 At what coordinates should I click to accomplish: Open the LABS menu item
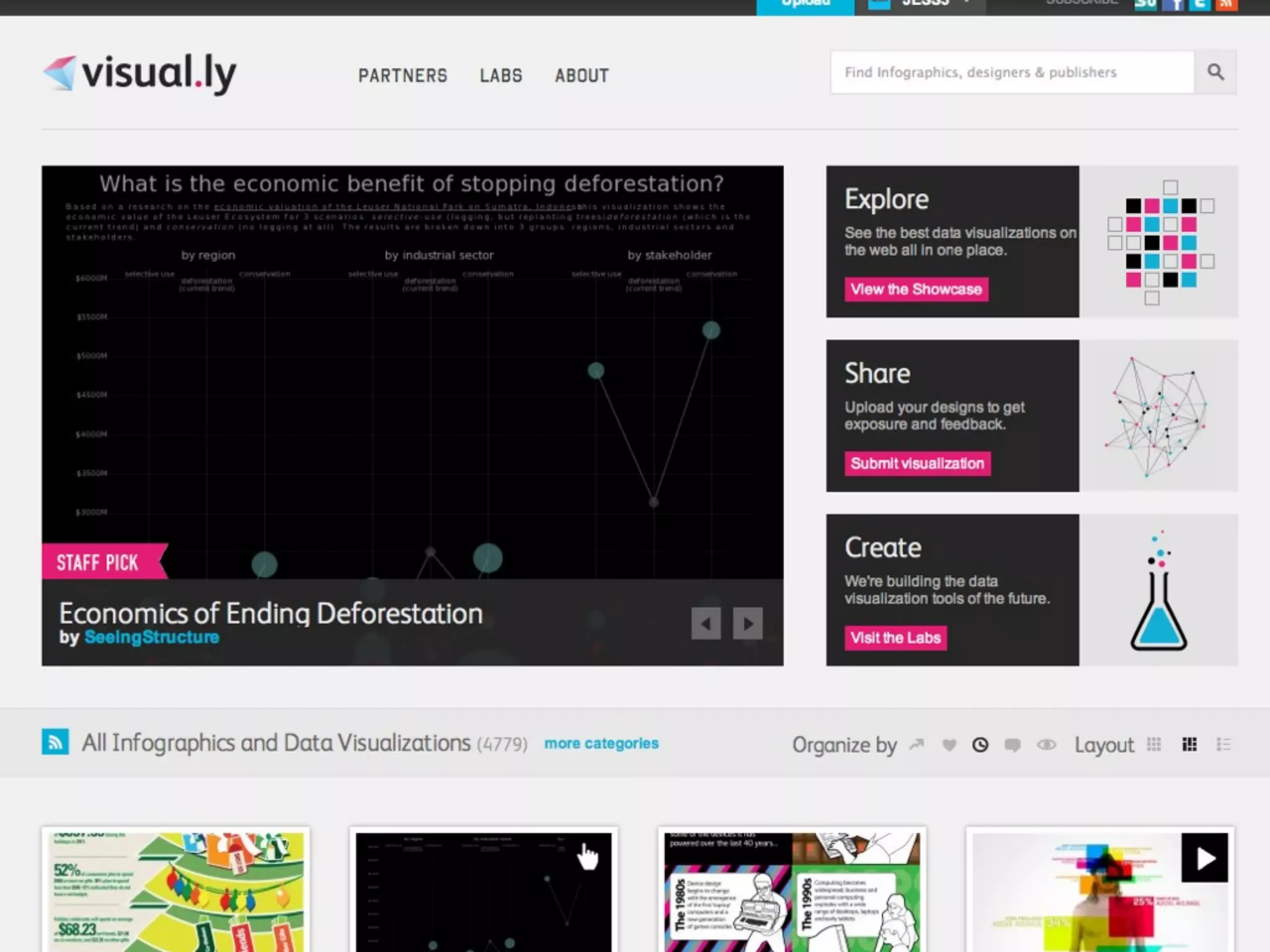coord(501,76)
